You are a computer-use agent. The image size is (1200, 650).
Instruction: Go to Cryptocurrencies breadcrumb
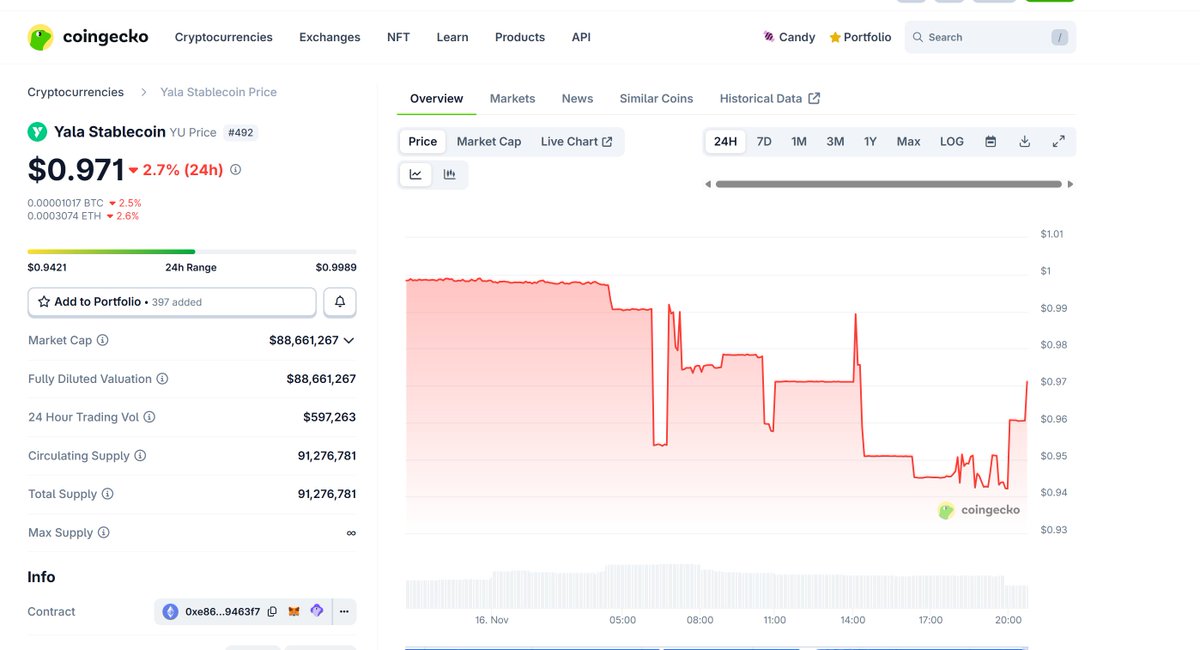tap(76, 92)
